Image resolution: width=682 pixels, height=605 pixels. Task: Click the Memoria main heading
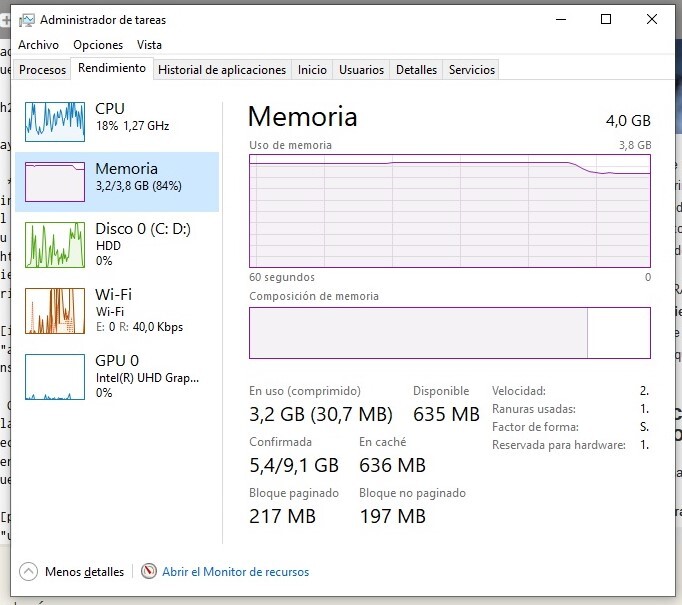303,117
